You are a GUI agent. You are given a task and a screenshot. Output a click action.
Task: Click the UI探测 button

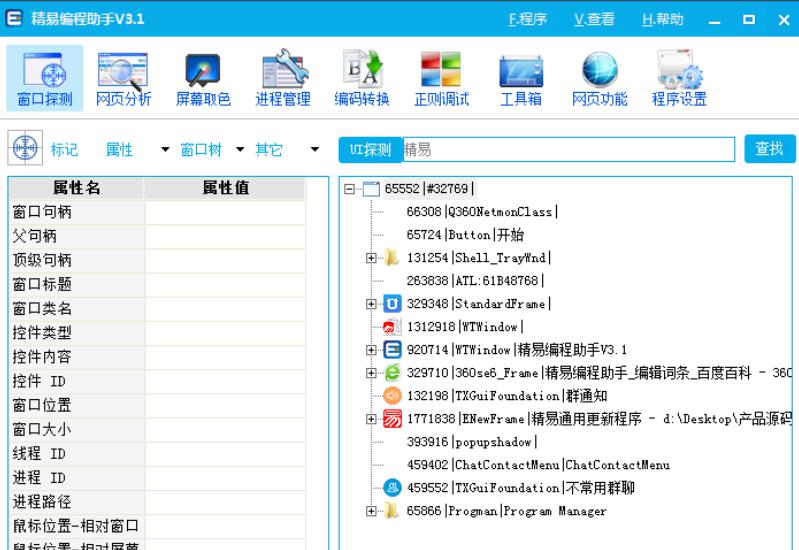(370, 149)
